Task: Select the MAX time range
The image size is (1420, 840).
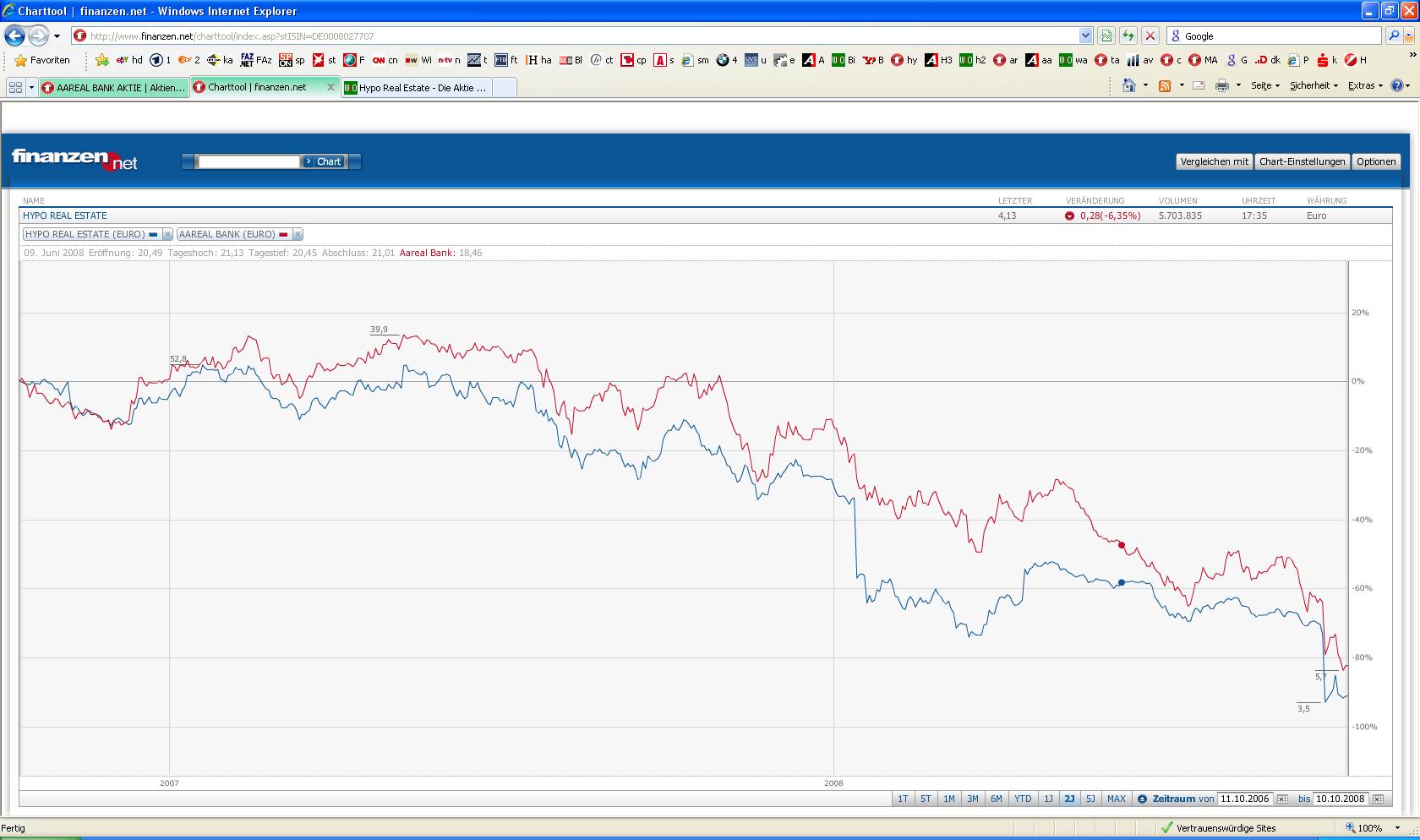Action: pos(1116,799)
